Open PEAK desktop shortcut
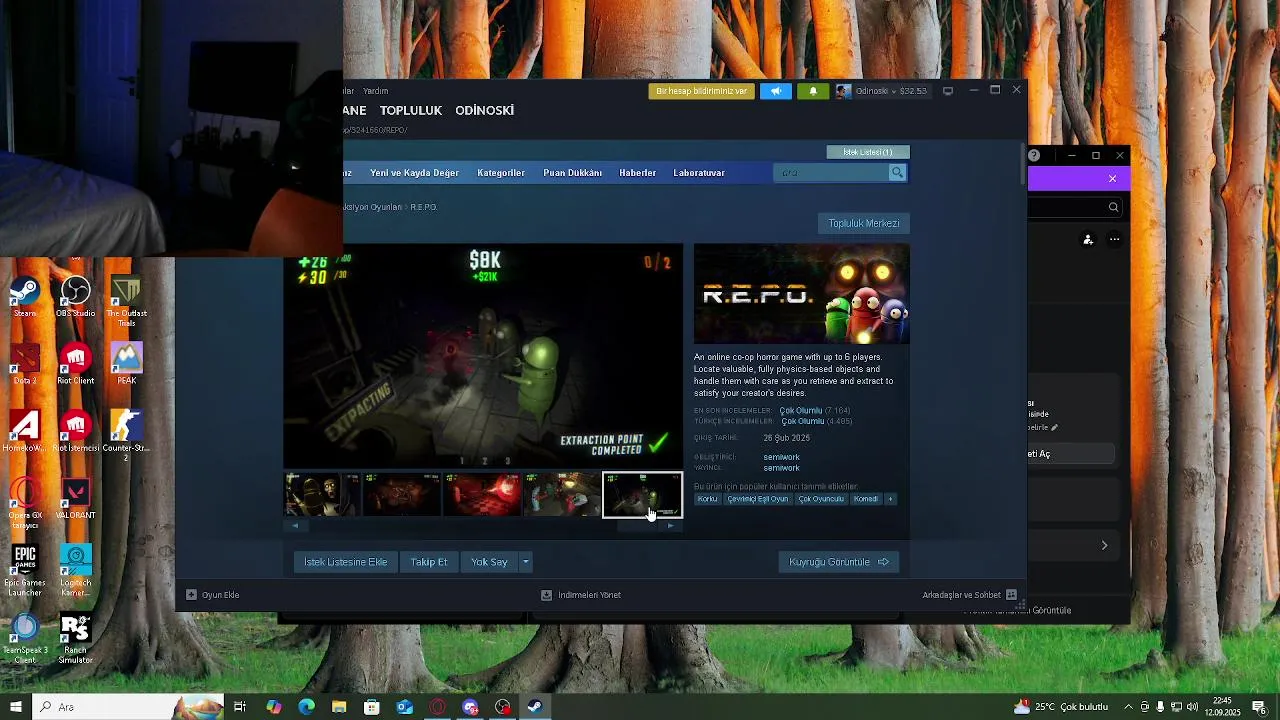The height and width of the screenshot is (720, 1280). [126, 364]
